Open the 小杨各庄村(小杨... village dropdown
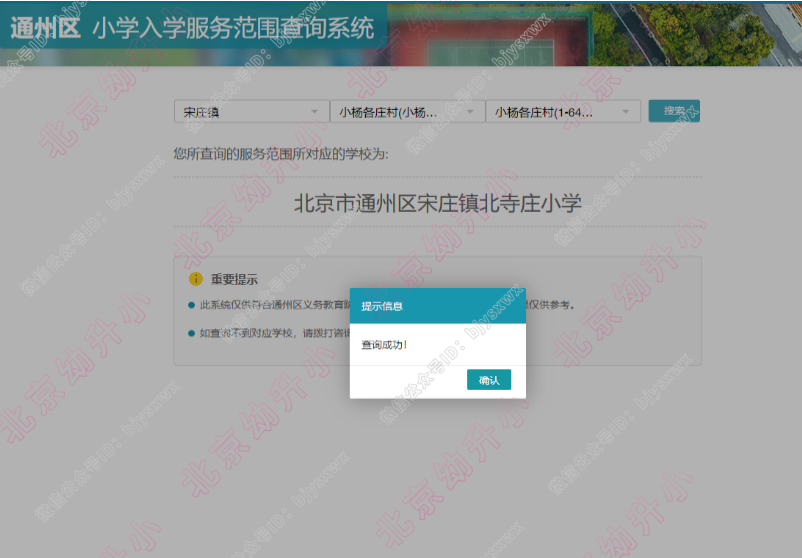802x558 pixels. (407, 112)
